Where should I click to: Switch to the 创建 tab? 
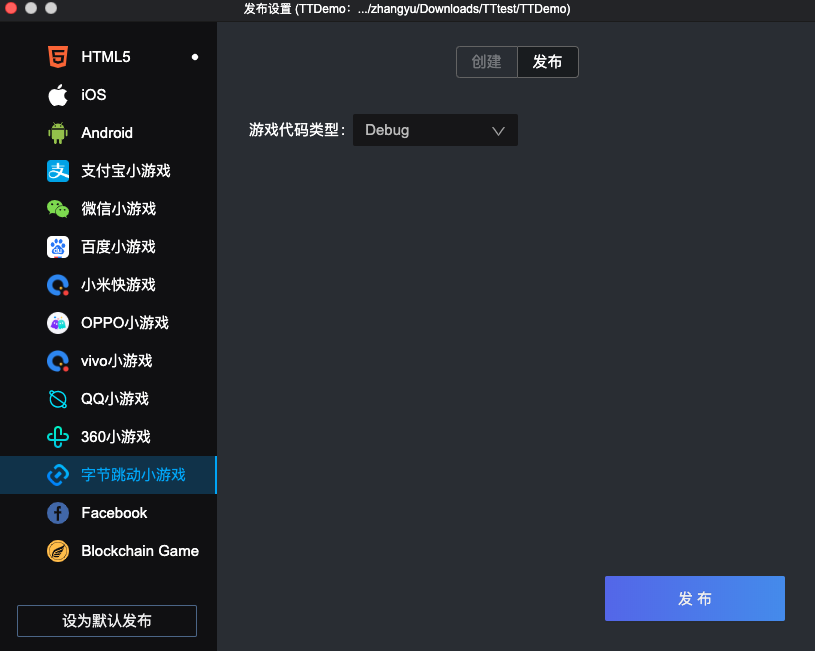[486, 62]
